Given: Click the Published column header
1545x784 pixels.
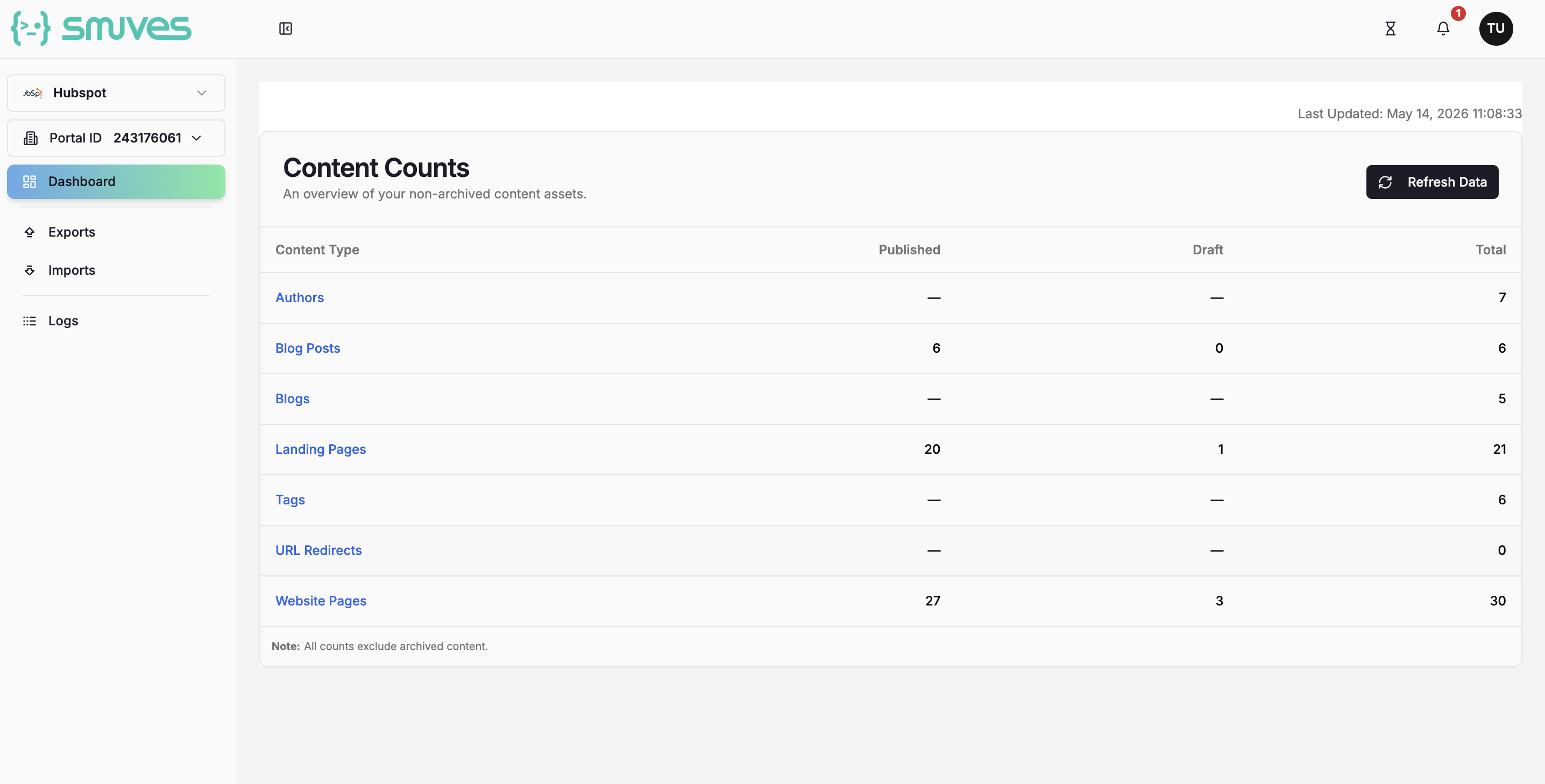Looking at the screenshot, I should point(909,250).
